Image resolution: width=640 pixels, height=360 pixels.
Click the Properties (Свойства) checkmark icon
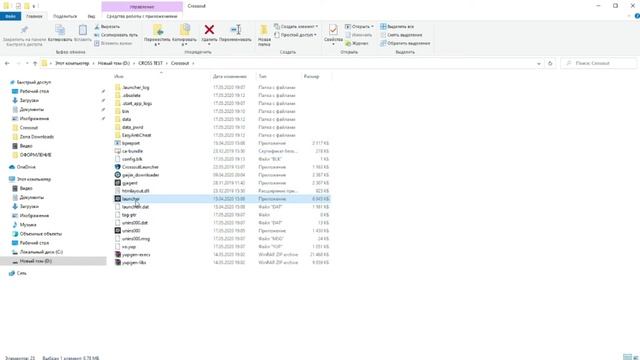(333, 30)
